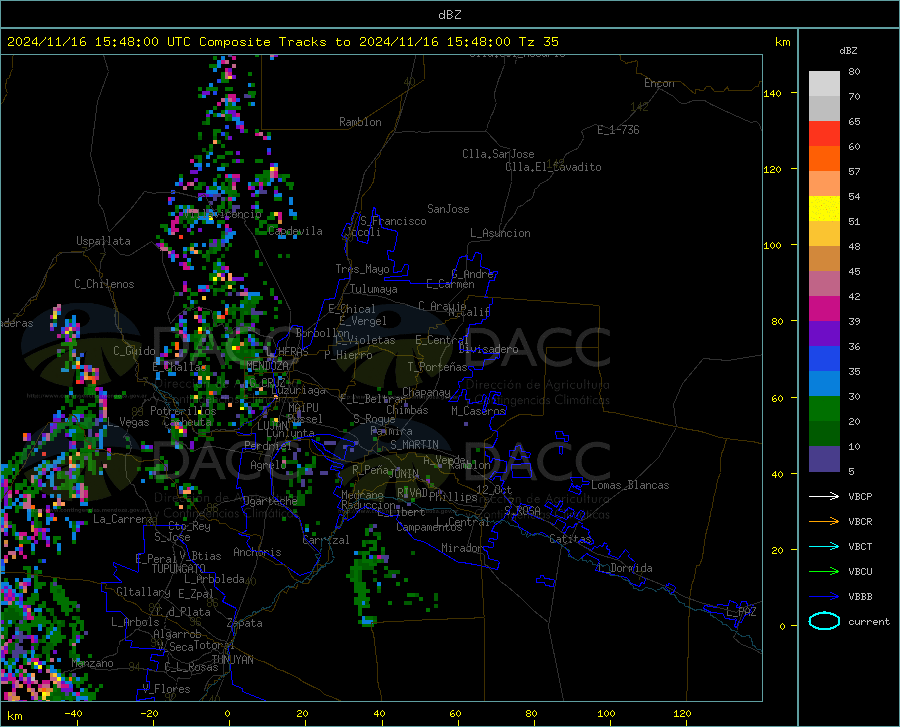Click the white VBCP arrow legend icon
Screen dimensions: 900x727
(x=824, y=496)
